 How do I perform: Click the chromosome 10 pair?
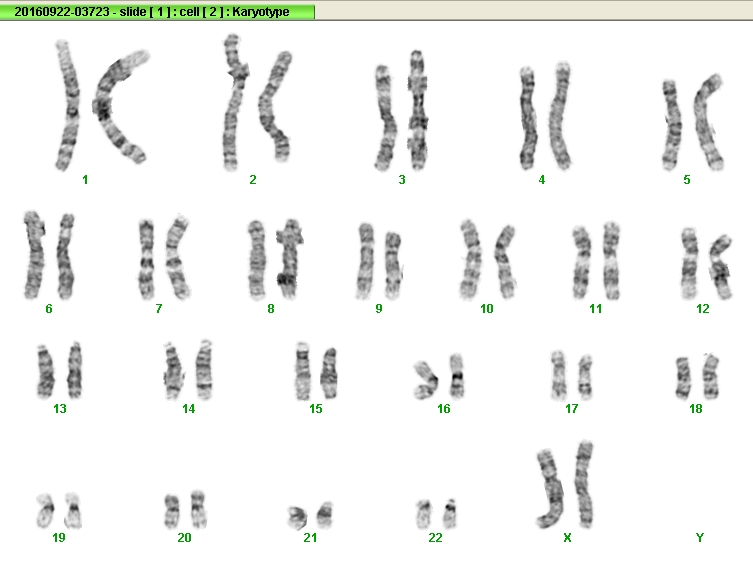(487, 259)
